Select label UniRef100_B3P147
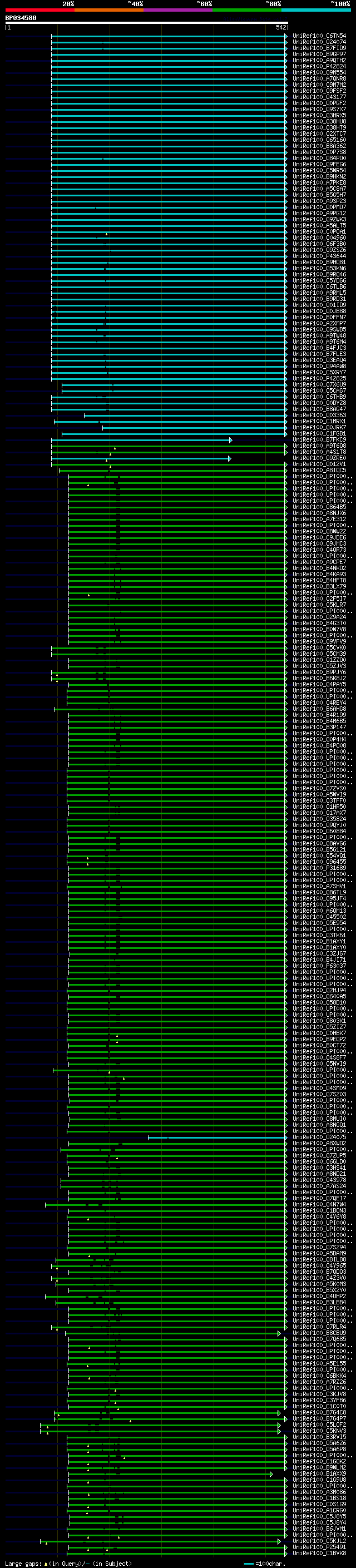Image resolution: width=356 pixels, height=1568 pixels. coord(319,728)
